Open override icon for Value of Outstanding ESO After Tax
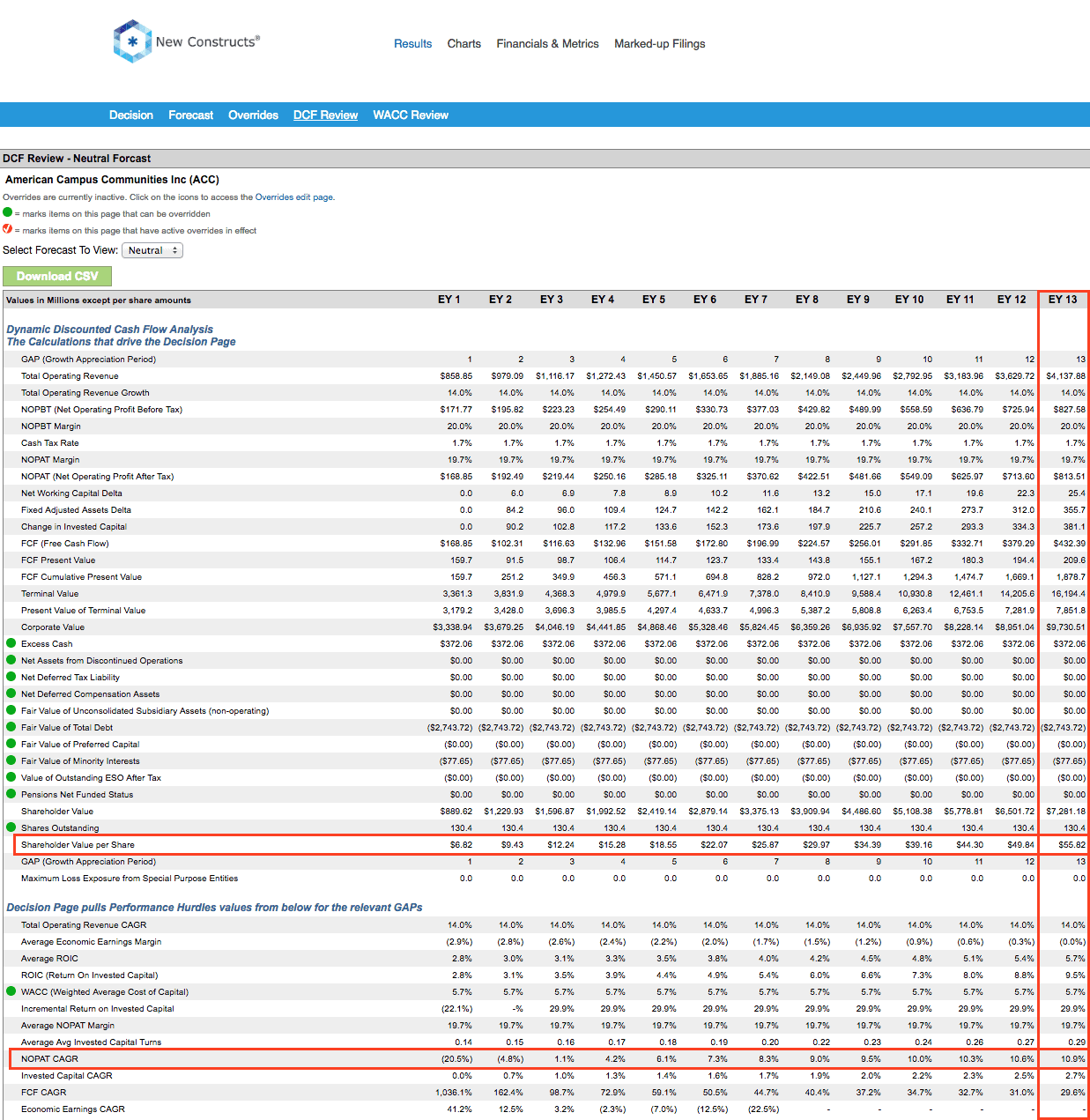Screen dimensions: 1090x1120 11,777
